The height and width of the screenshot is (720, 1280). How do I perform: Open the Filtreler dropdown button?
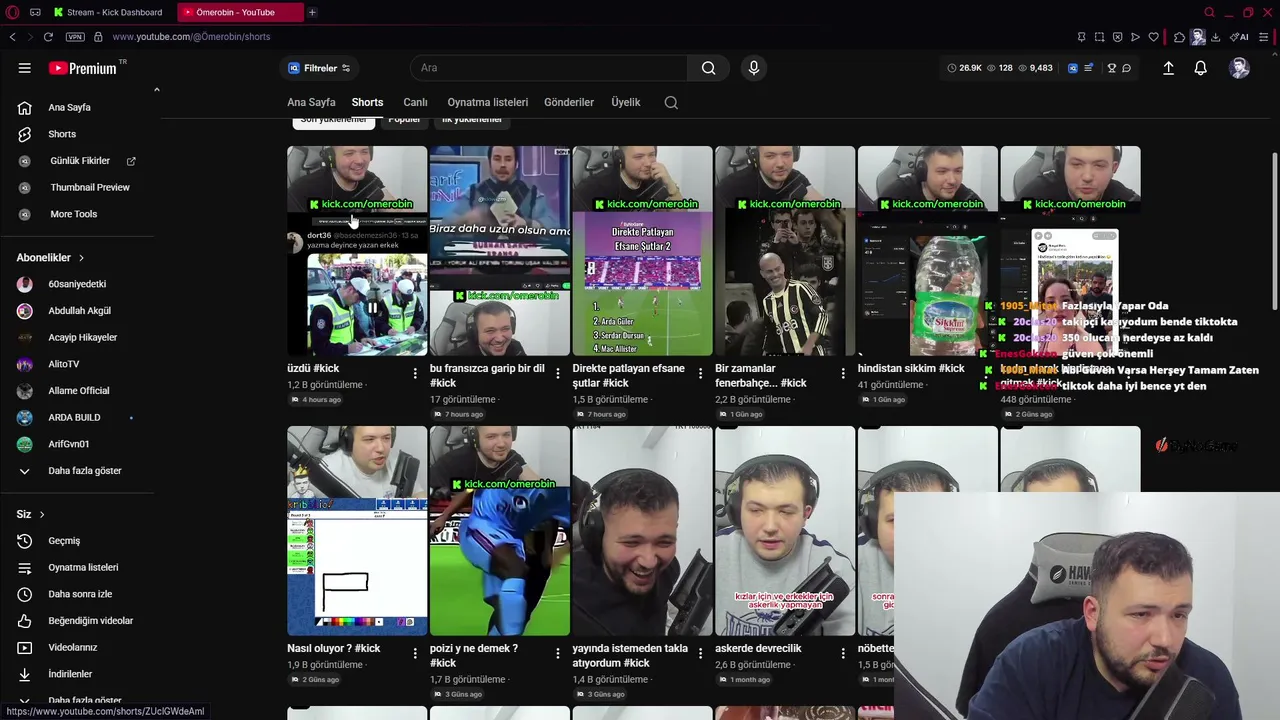(x=319, y=68)
